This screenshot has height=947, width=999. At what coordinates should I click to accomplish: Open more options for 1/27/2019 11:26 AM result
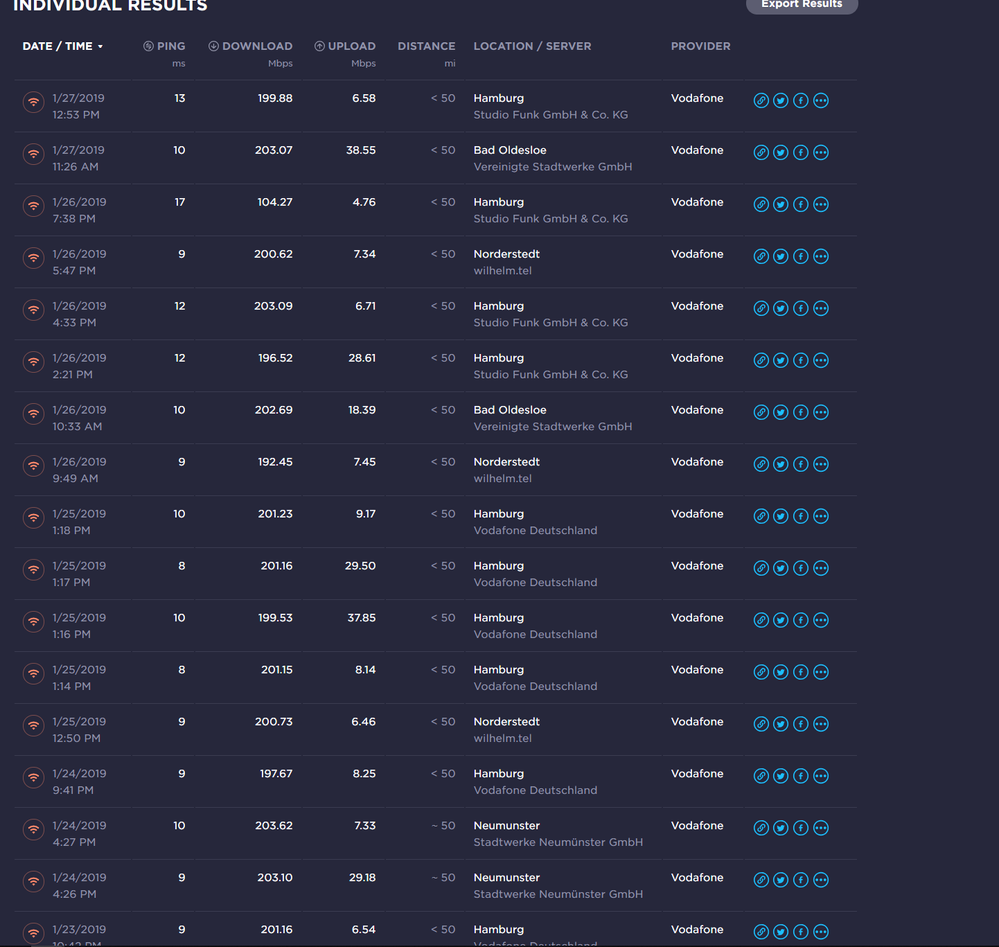coord(821,152)
